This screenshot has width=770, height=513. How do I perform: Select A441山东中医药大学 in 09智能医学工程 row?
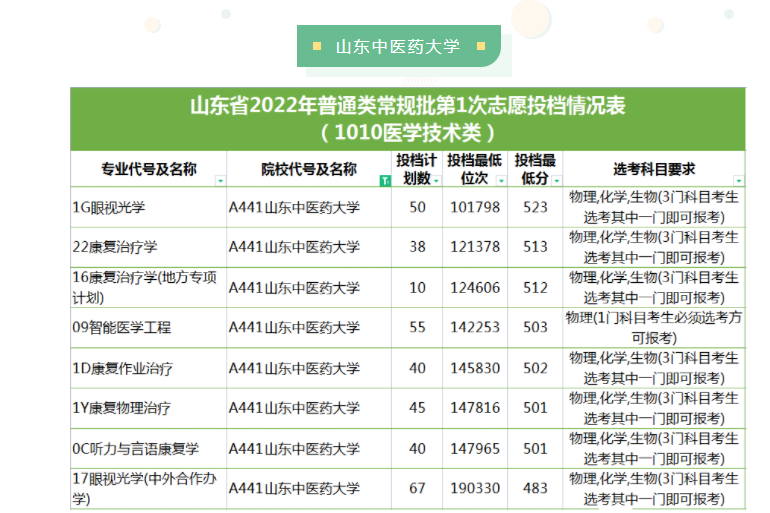pos(294,327)
